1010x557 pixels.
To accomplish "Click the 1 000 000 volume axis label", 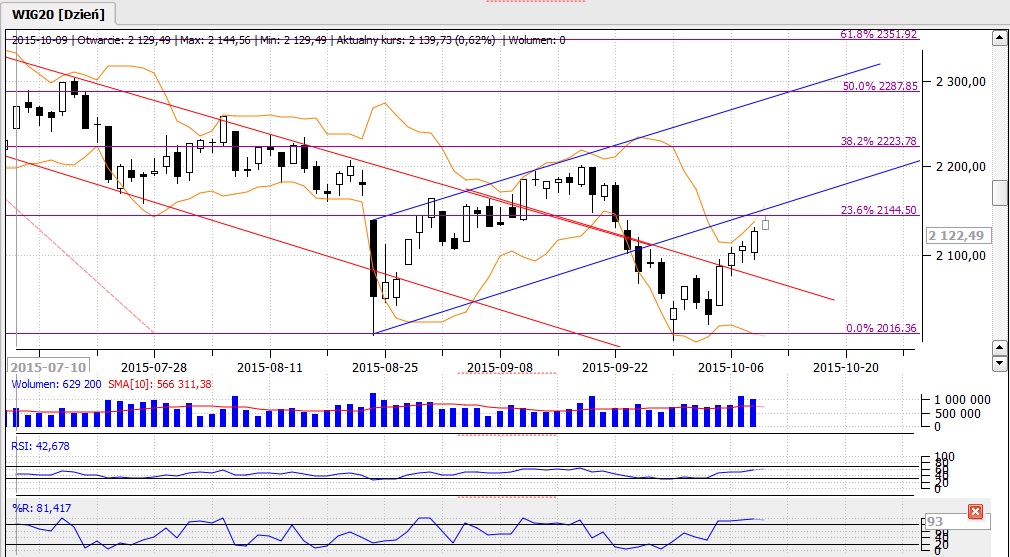I will click(x=960, y=400).
